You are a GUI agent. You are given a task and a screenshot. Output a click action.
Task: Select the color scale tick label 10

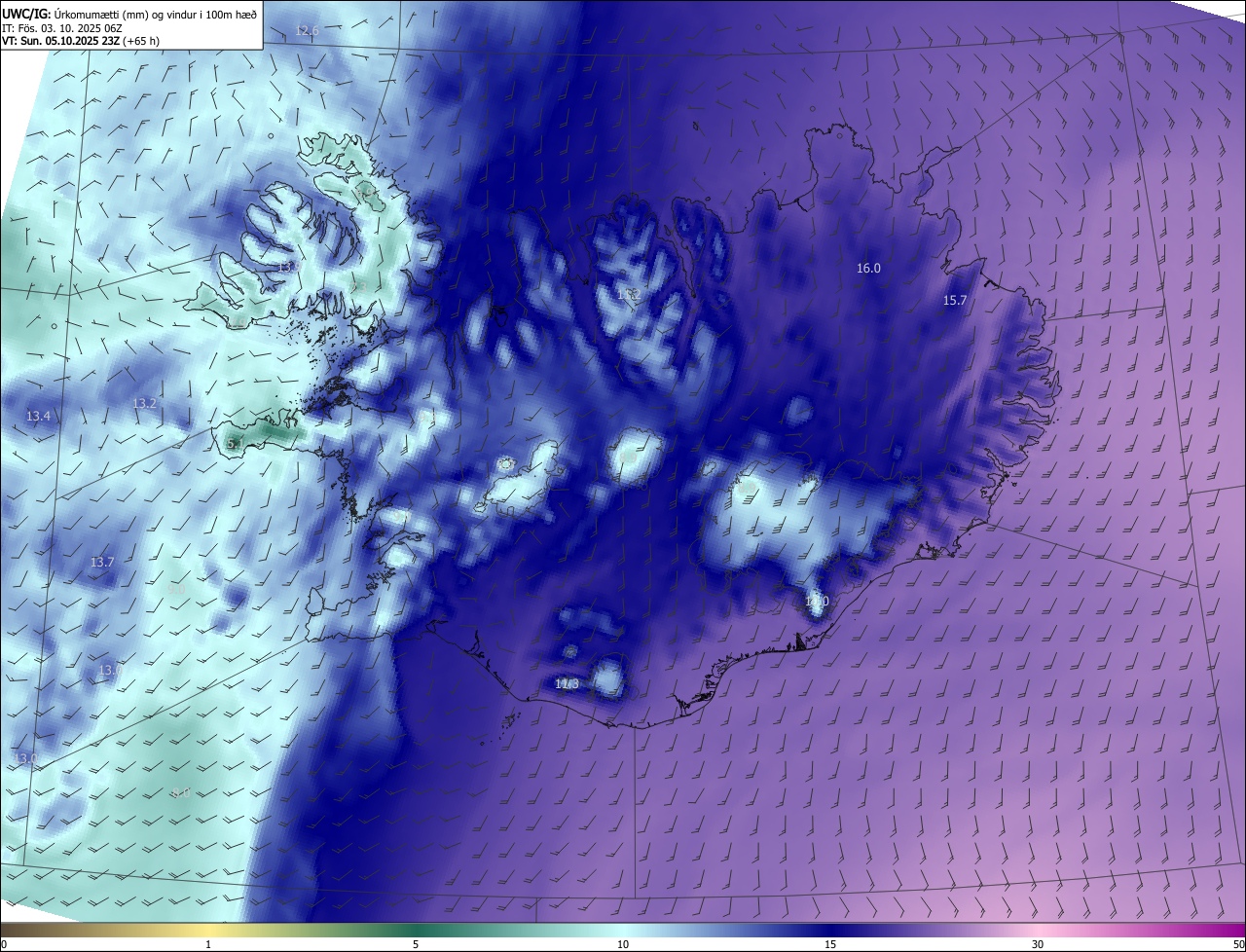623,944
